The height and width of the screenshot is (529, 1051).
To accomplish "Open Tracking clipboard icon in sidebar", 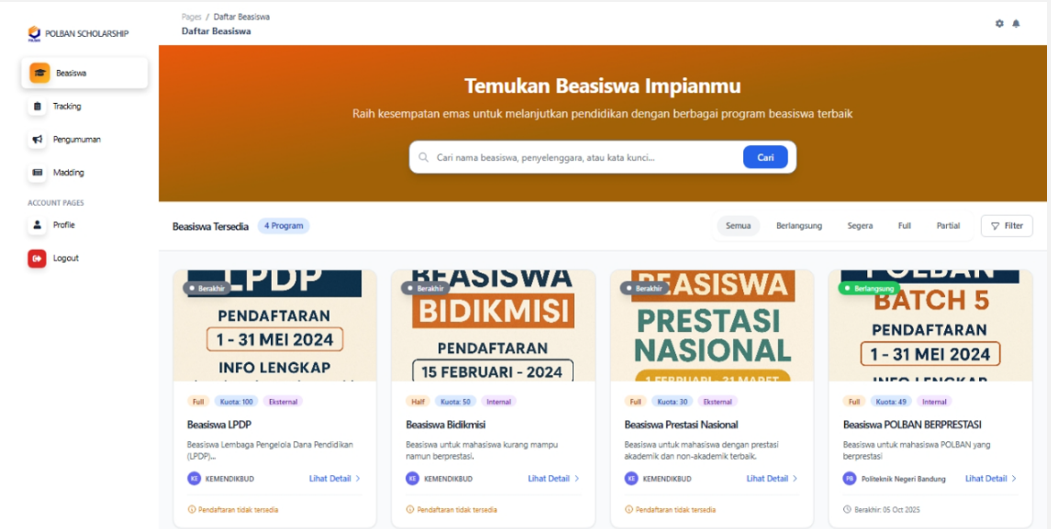I will 37,106.
